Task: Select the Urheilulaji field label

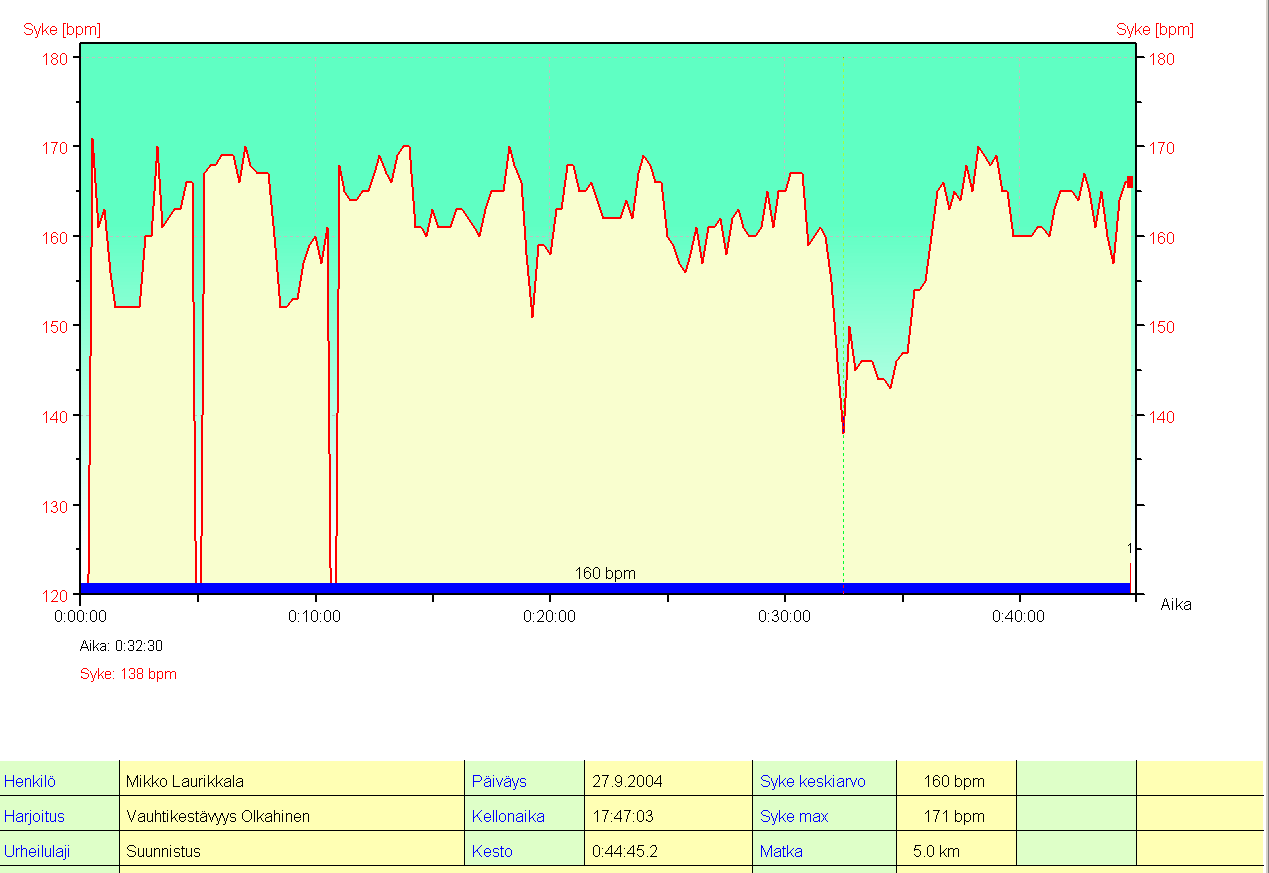Action: 37,851
